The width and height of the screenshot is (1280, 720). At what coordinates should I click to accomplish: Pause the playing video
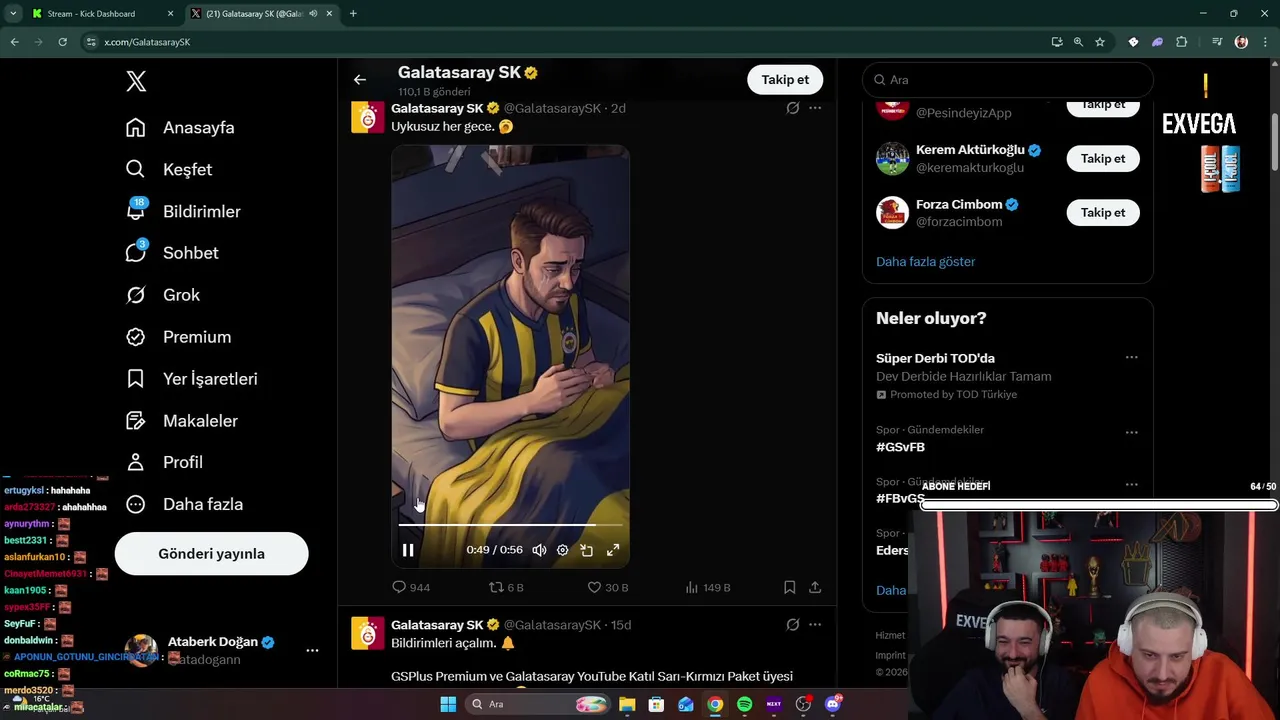click(408, 550)
